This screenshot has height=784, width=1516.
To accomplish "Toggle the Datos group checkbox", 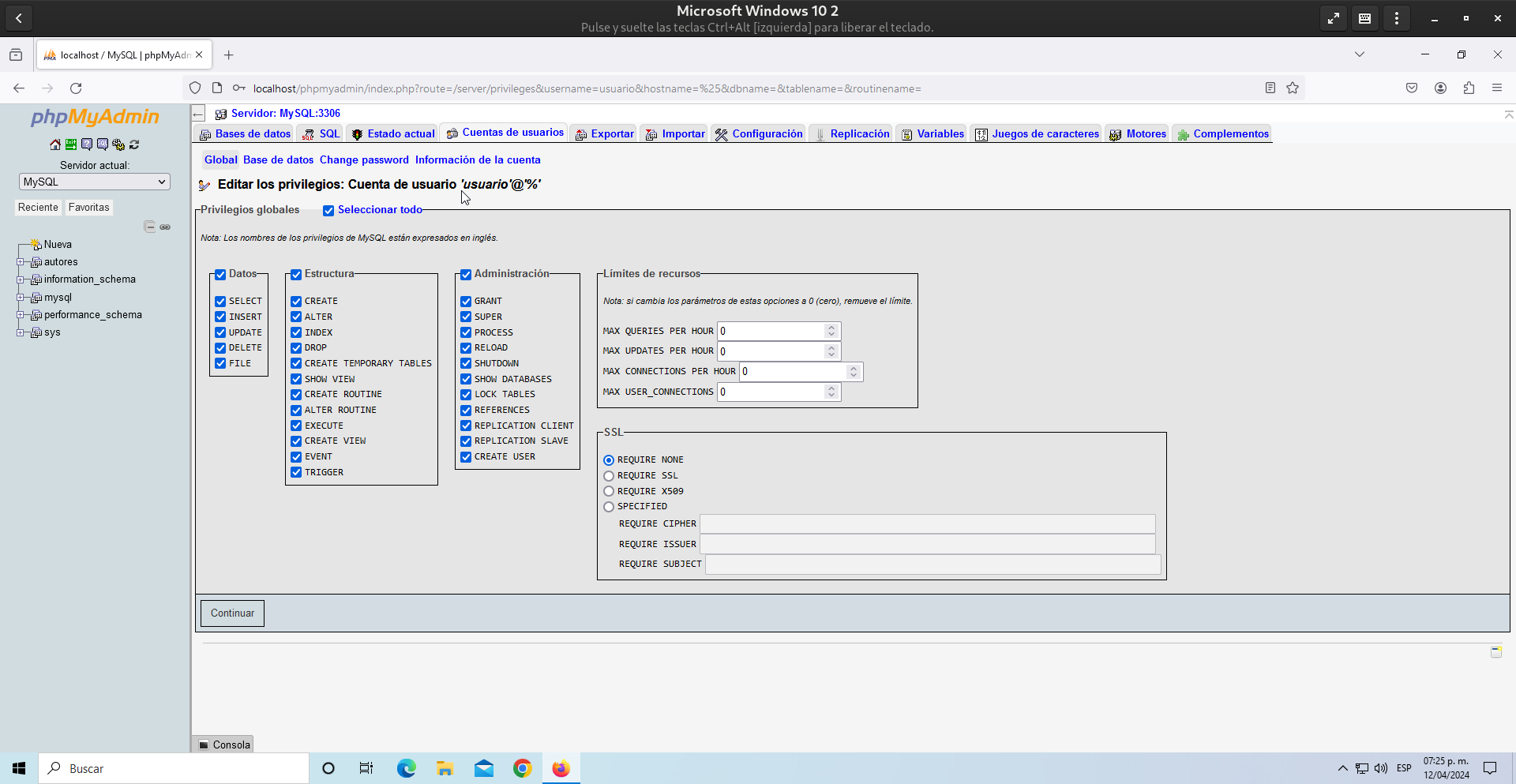I will [x=220, y=275].
